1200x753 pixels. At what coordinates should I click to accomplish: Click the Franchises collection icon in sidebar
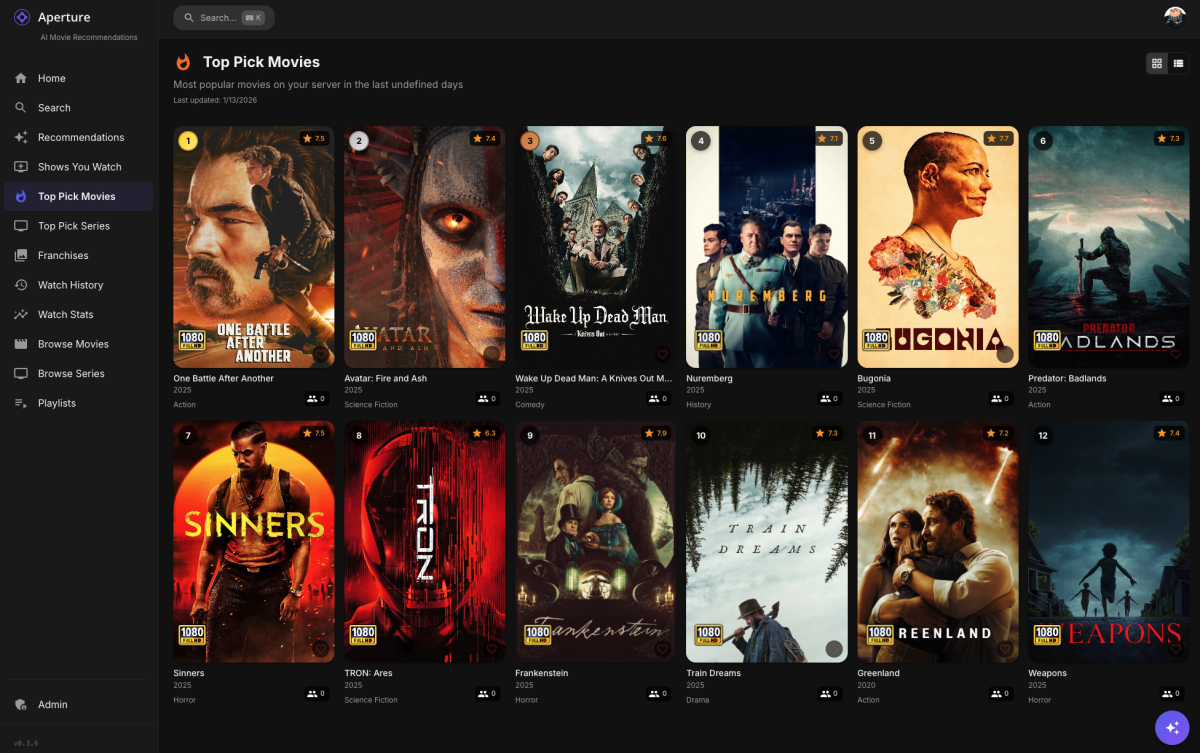coord(21,255)
